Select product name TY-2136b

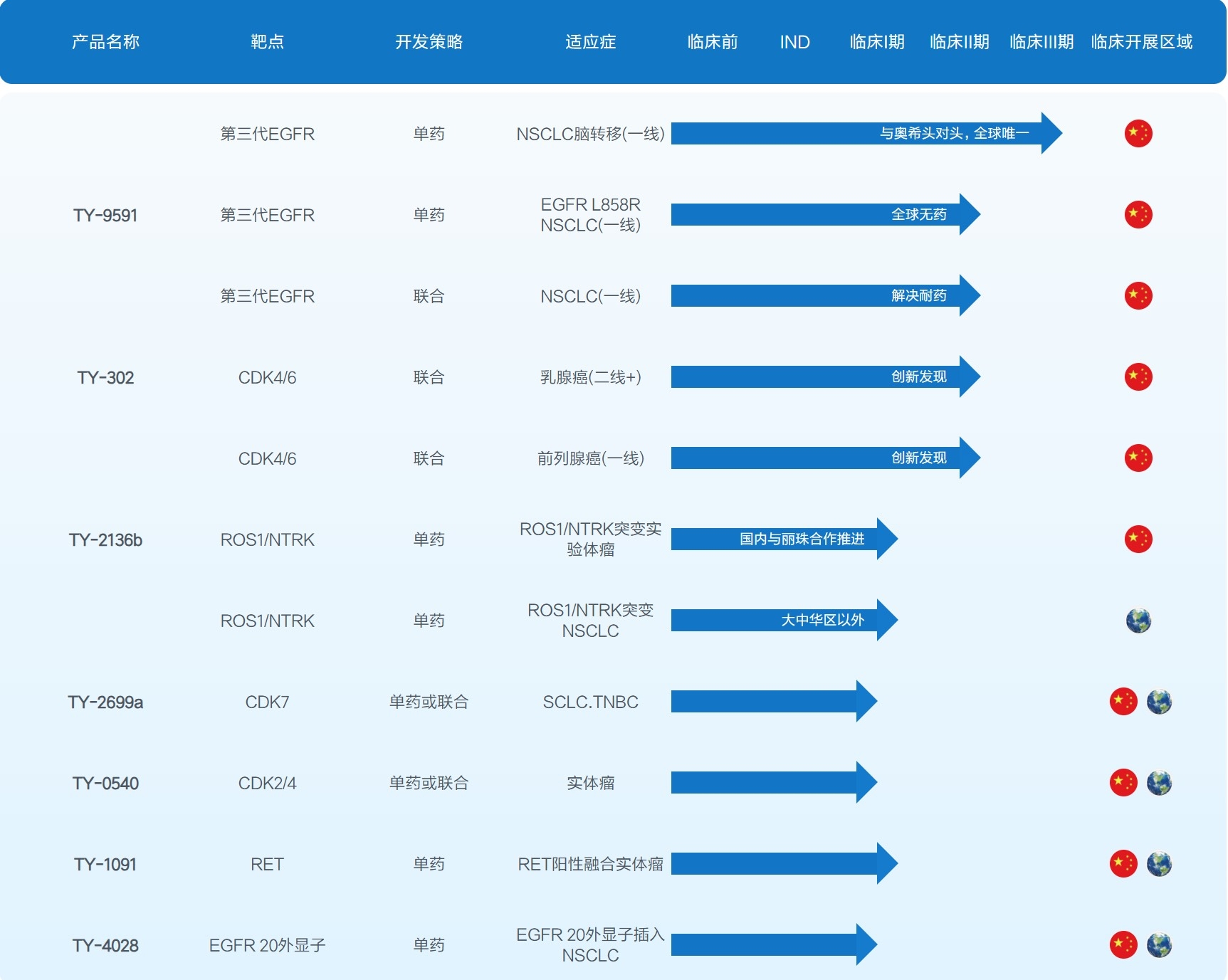point(105,539)
